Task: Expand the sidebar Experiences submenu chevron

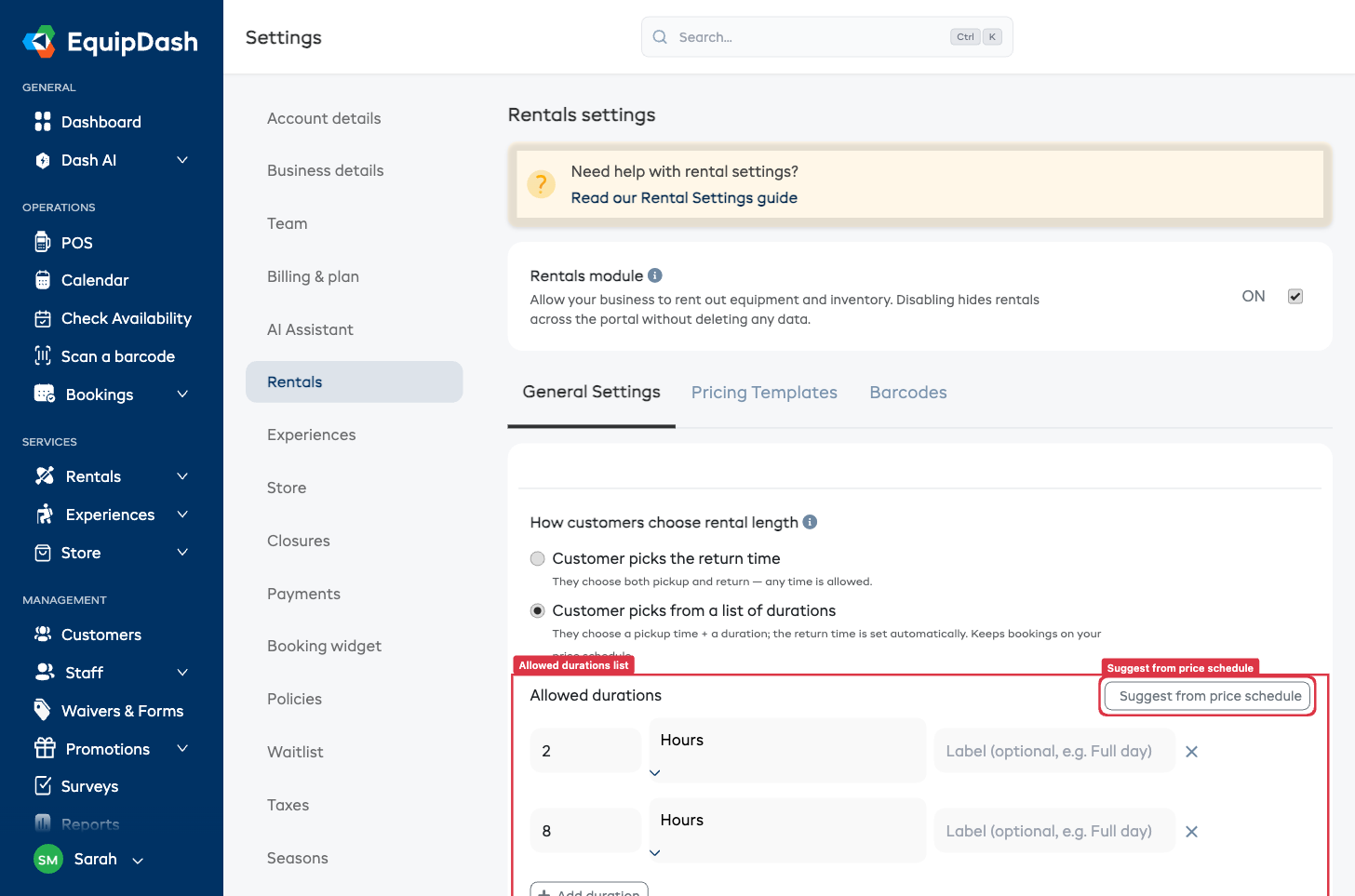Action: 182,515
